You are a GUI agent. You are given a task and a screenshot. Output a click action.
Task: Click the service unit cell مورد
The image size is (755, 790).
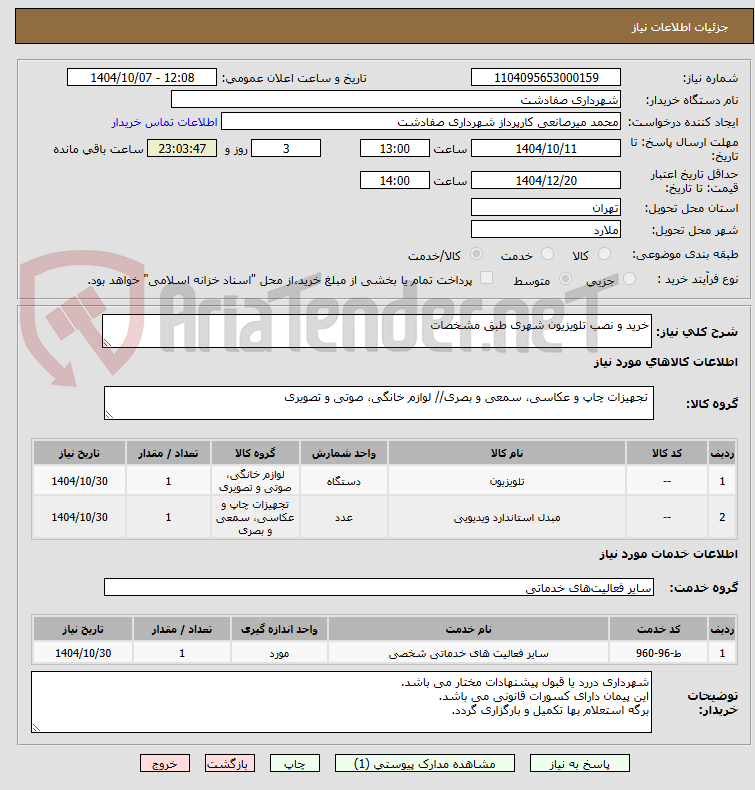coord(279,653)
